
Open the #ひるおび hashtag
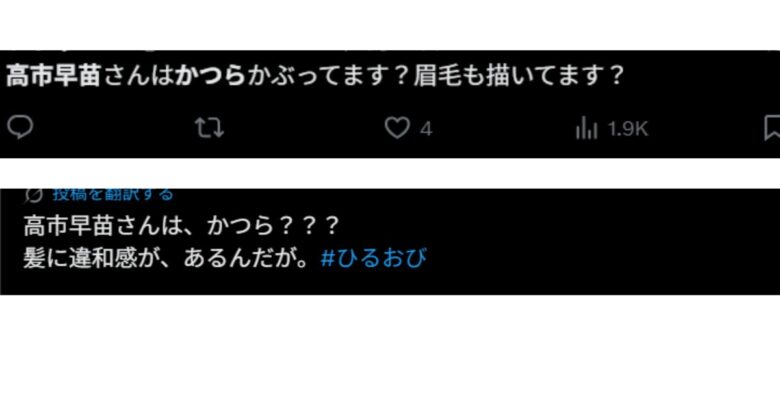coord(374,258)
